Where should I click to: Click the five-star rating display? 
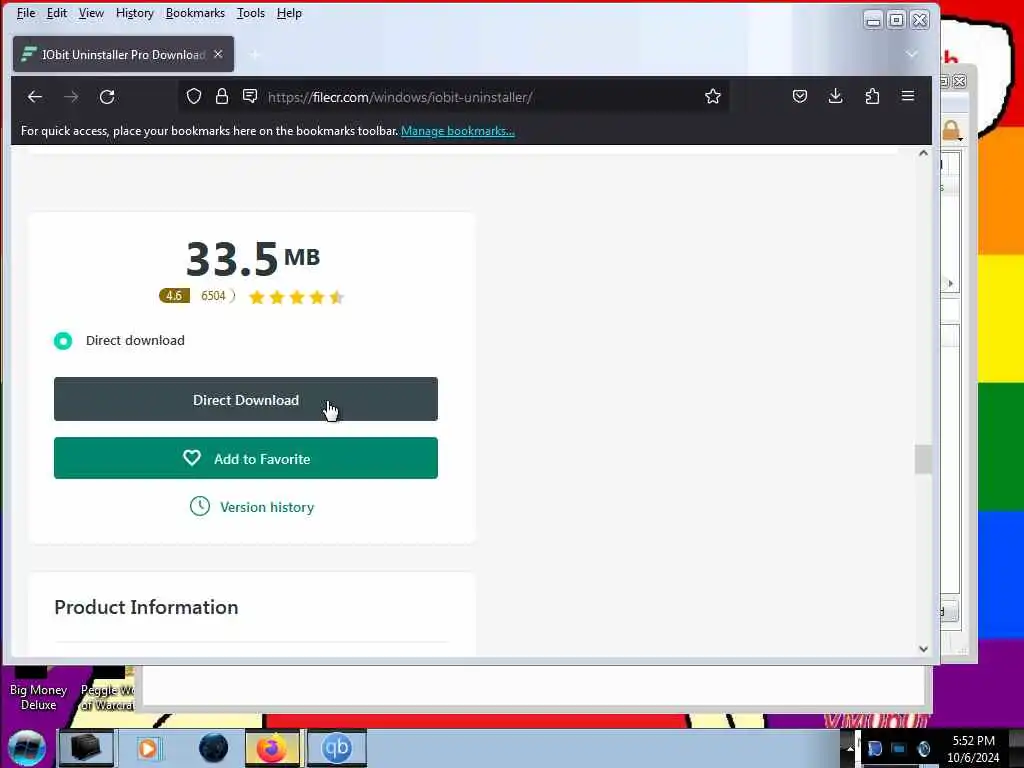pos(296,297)
